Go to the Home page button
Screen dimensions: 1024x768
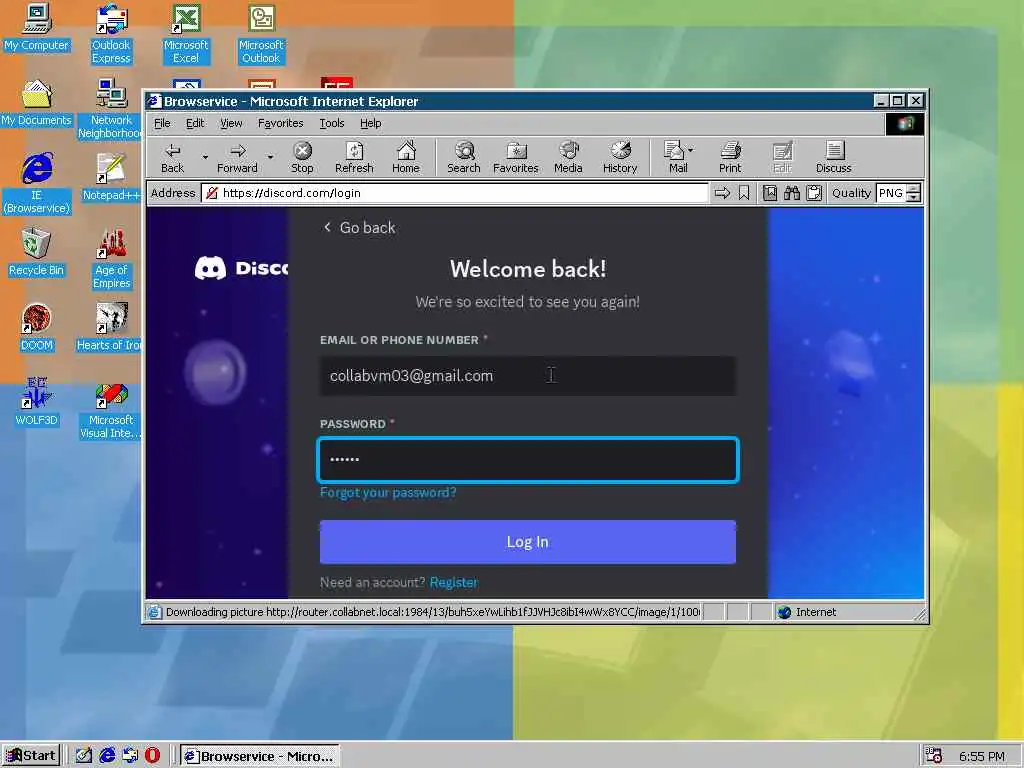coord(406,158)
